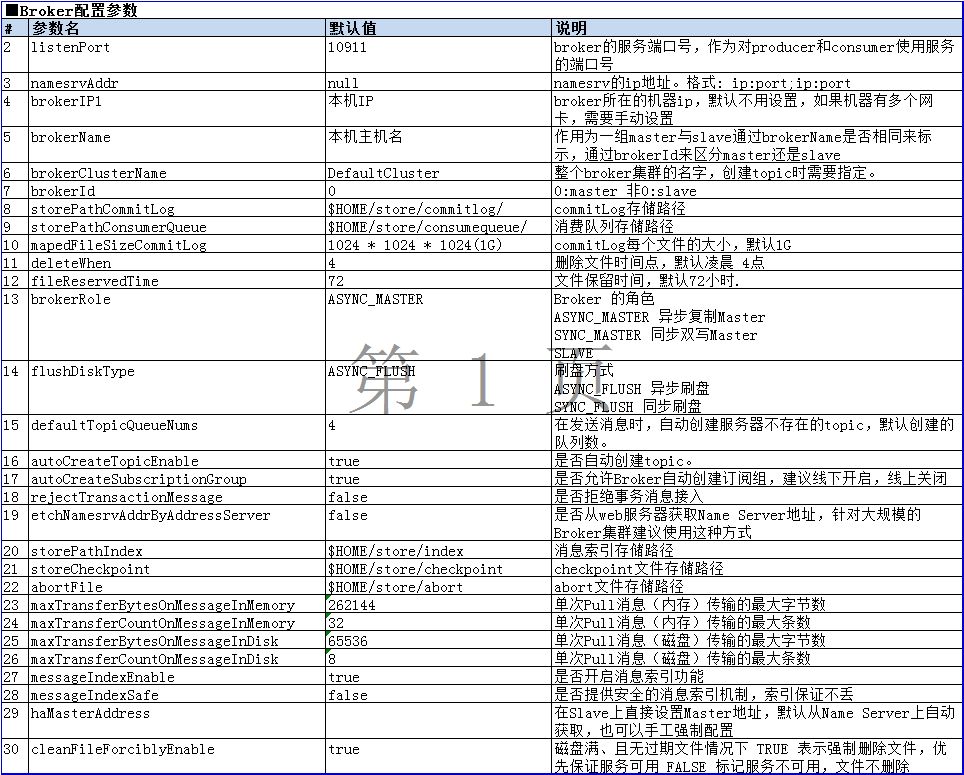Click the 65536 value cell
Viewport: 964px width, 775px height.
coord(438,640)
